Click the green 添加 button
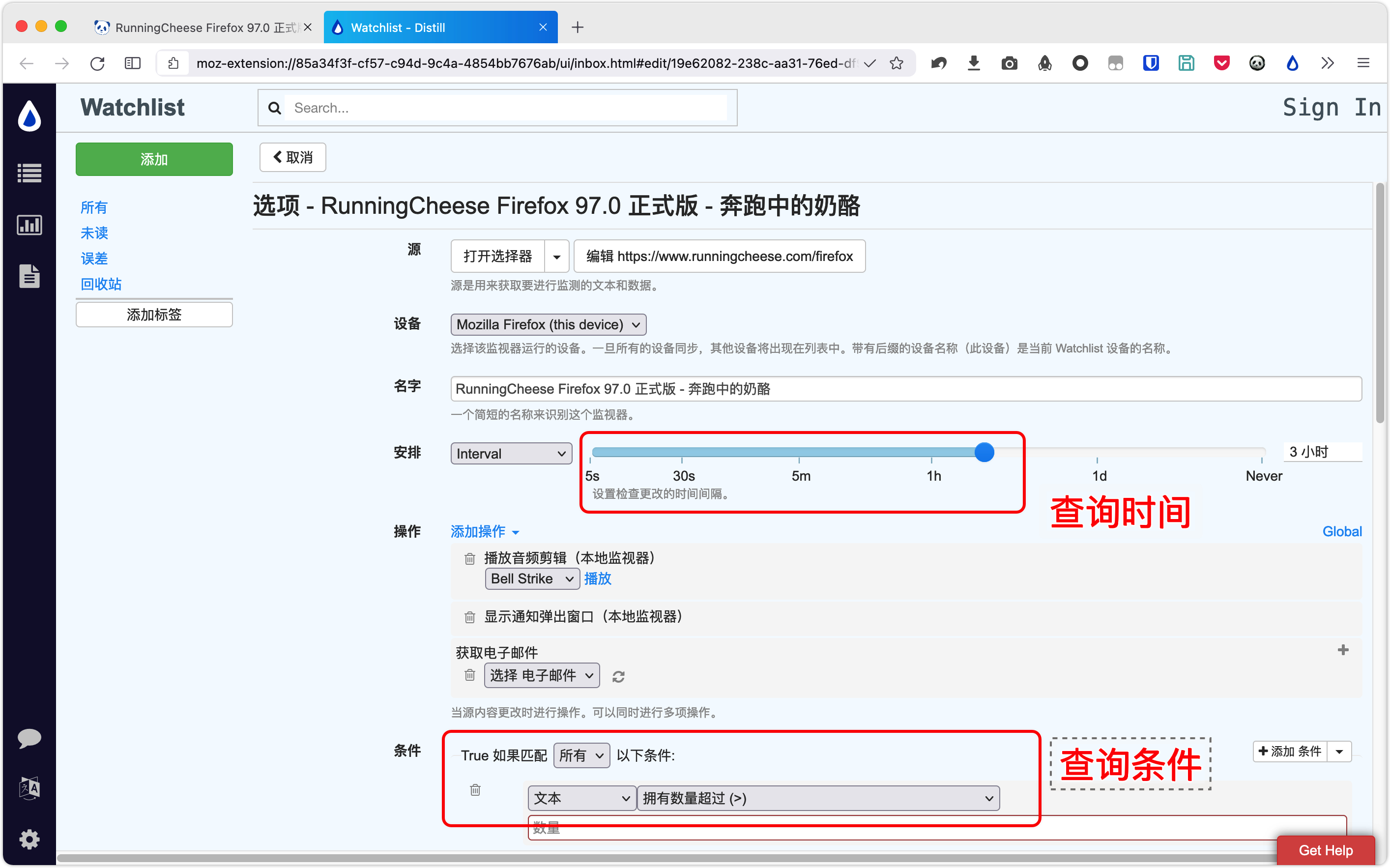Image resolution: width=1390 pixels, height=868 pixels. click(x=154, y=159)
